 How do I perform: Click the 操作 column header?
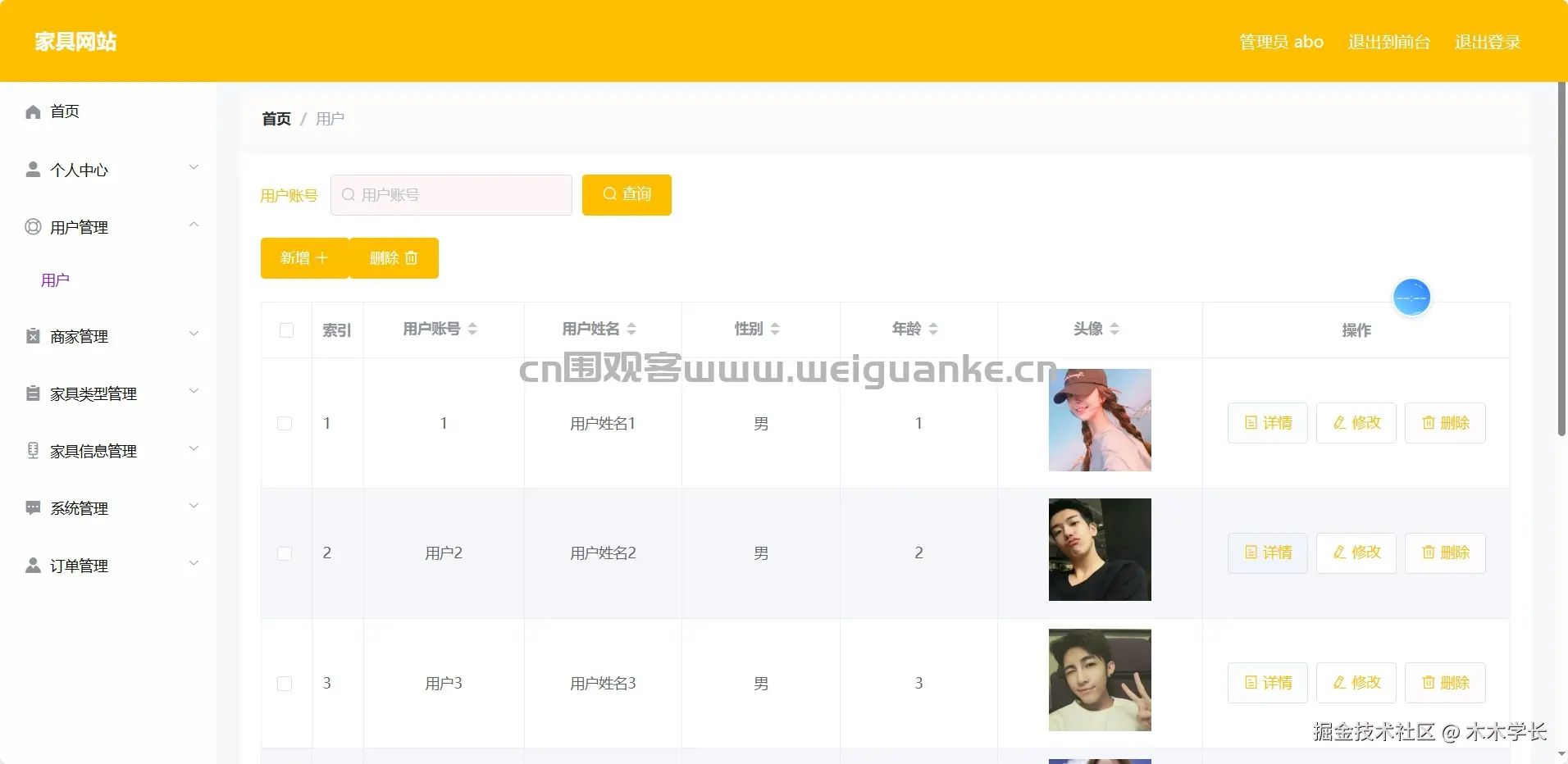tap(1356, 330)
